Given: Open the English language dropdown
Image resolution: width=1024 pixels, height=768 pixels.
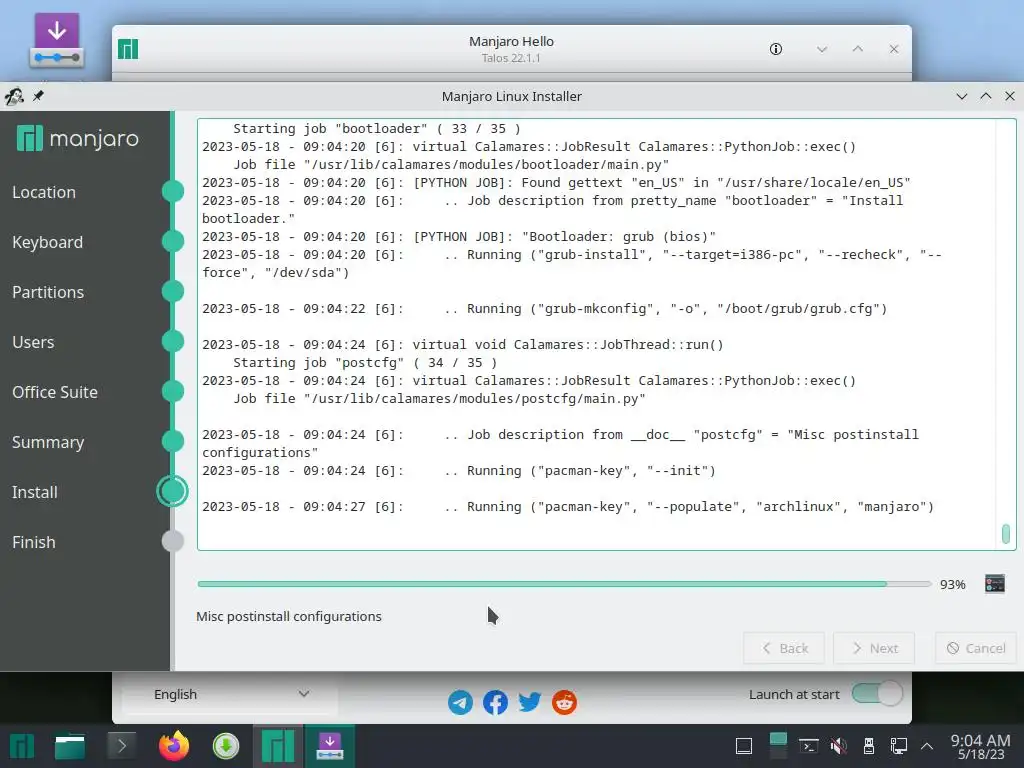Looking at the screenshot, I should pos(230,694).
